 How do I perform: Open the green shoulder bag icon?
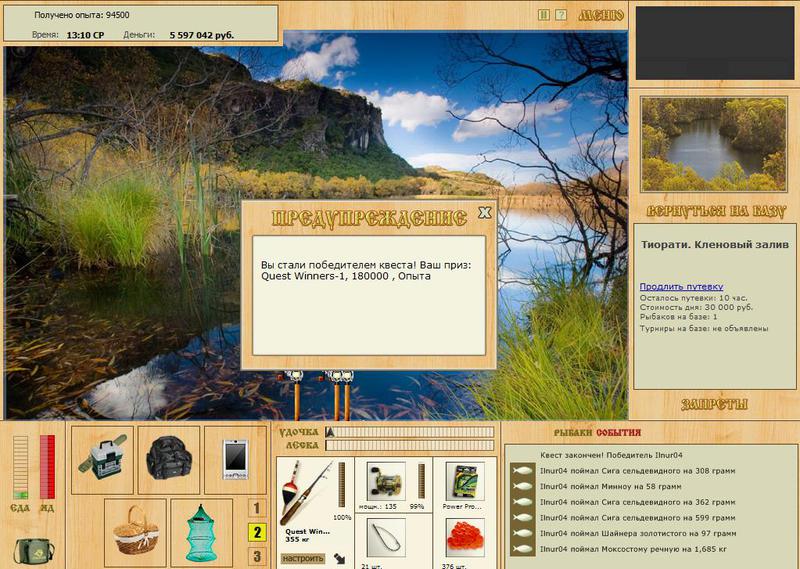tap(34, 550)
